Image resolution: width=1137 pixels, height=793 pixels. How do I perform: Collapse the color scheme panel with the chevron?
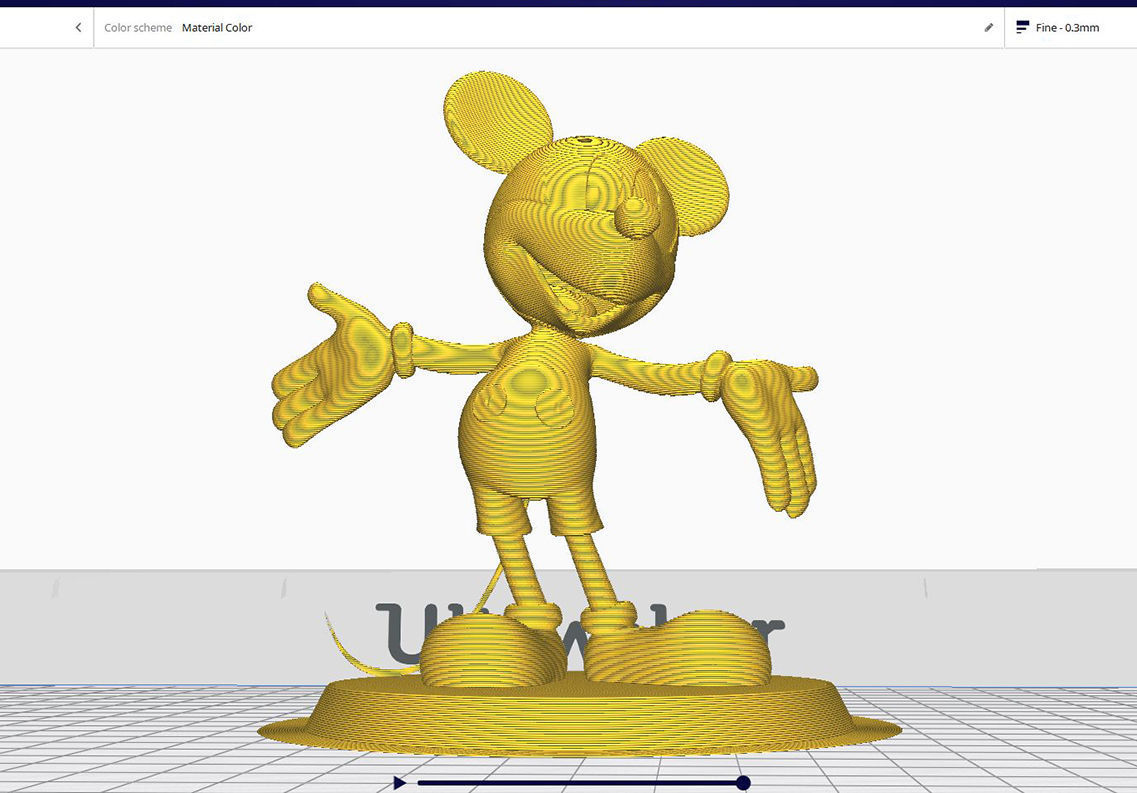(78, 28)
